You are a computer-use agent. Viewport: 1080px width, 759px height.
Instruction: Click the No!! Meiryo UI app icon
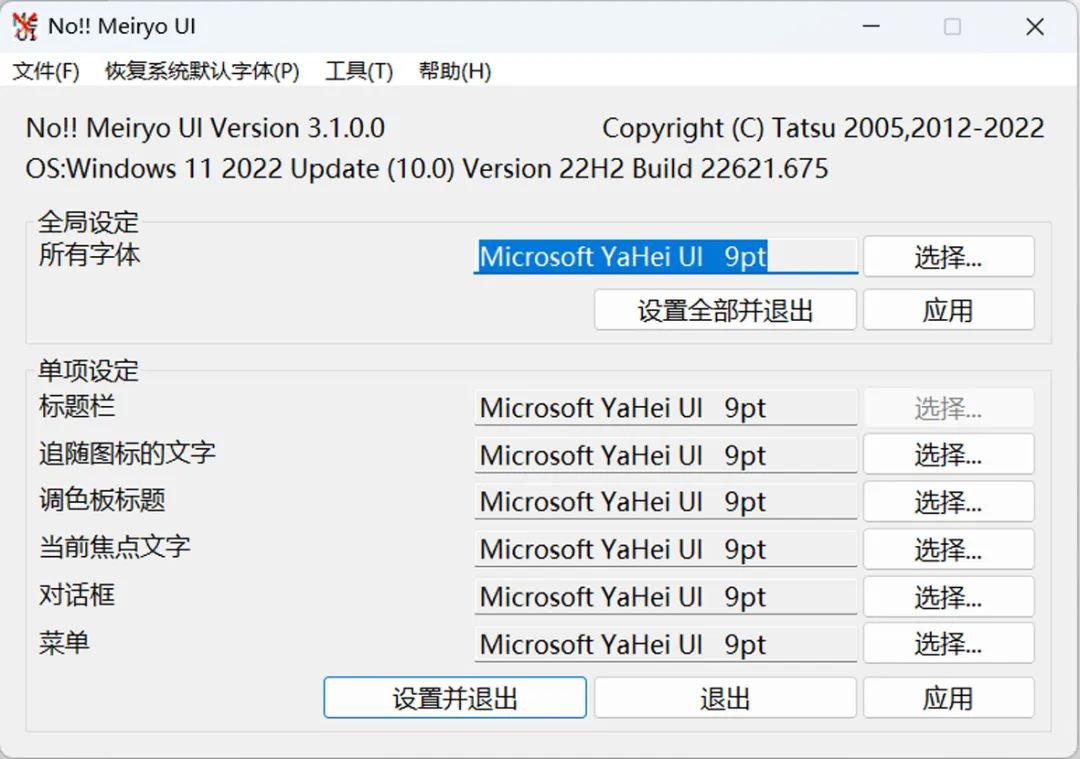click(25, 26)
